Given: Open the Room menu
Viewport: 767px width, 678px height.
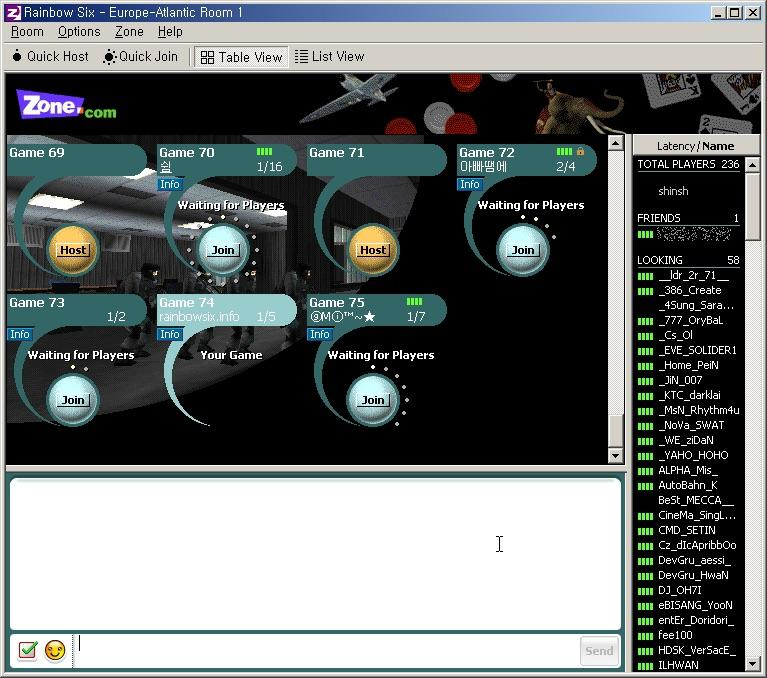Looking at the screenshot, I should click(27, 32).
